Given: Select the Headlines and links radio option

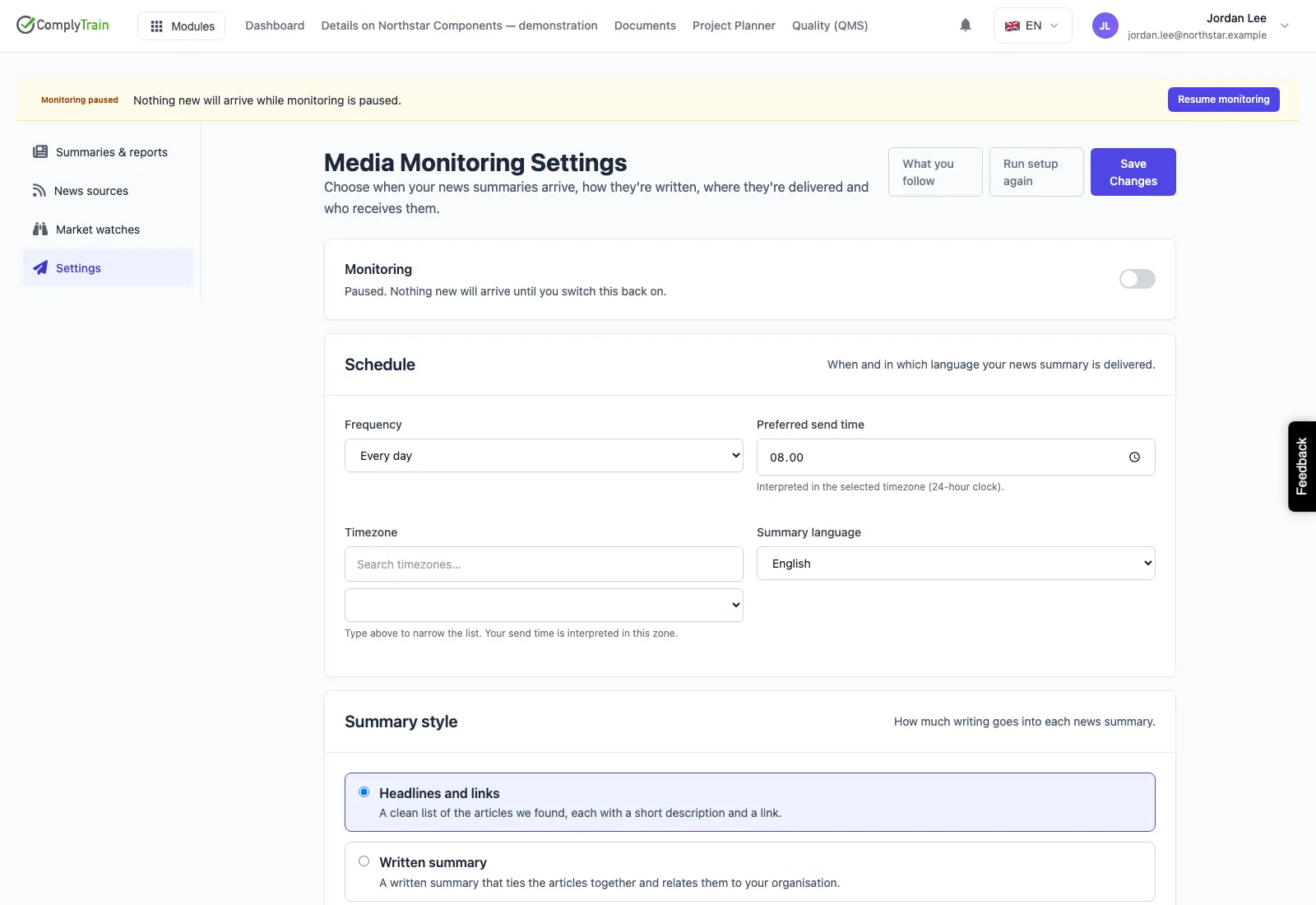Looking at the screenshot, I should 364,792.
